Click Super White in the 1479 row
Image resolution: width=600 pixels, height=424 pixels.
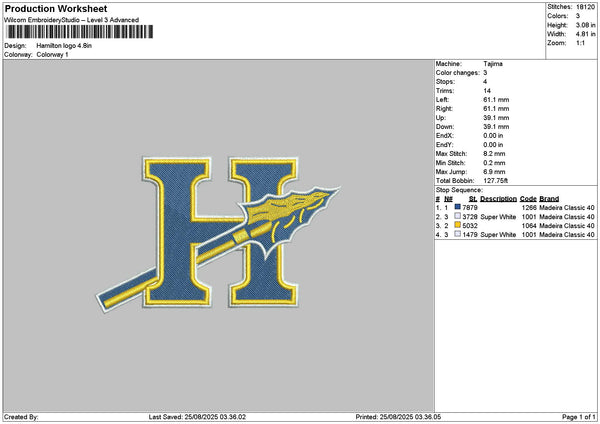[x=498, y=235]
